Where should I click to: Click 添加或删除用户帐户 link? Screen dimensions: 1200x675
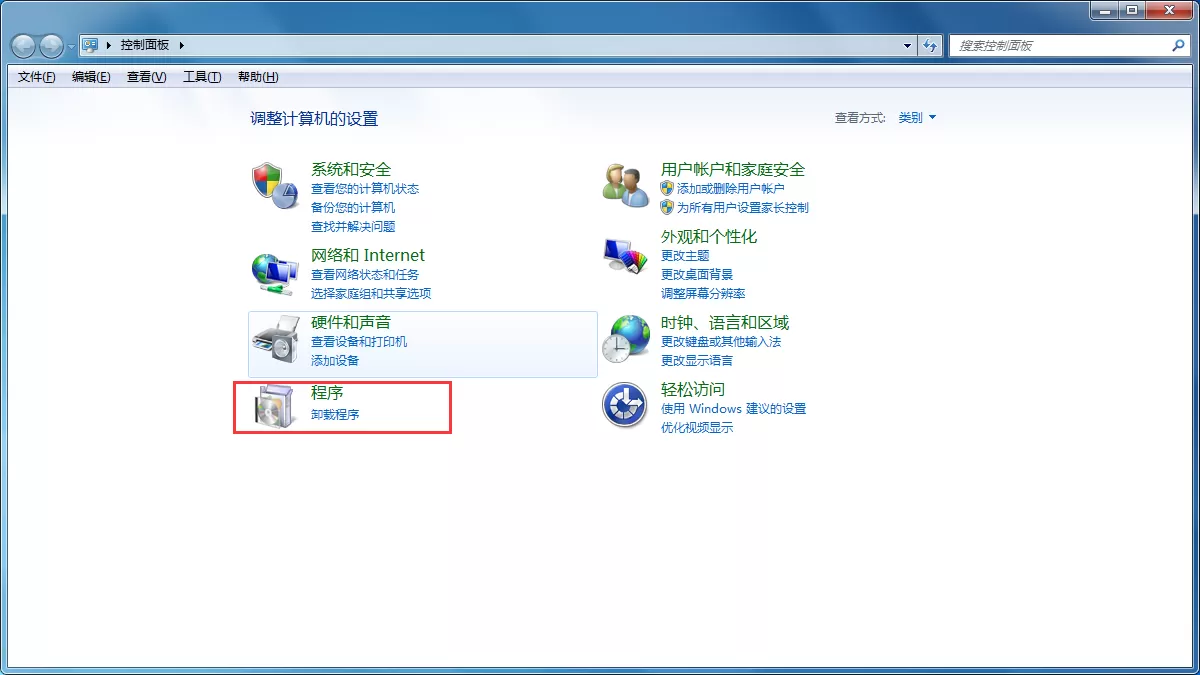[731, 188]
